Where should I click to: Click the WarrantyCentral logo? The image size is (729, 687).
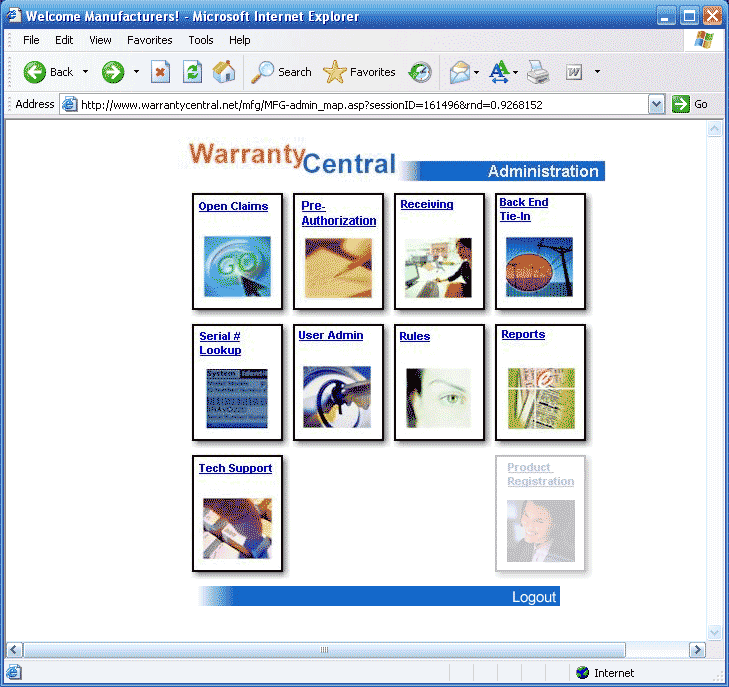click(292, 159)
